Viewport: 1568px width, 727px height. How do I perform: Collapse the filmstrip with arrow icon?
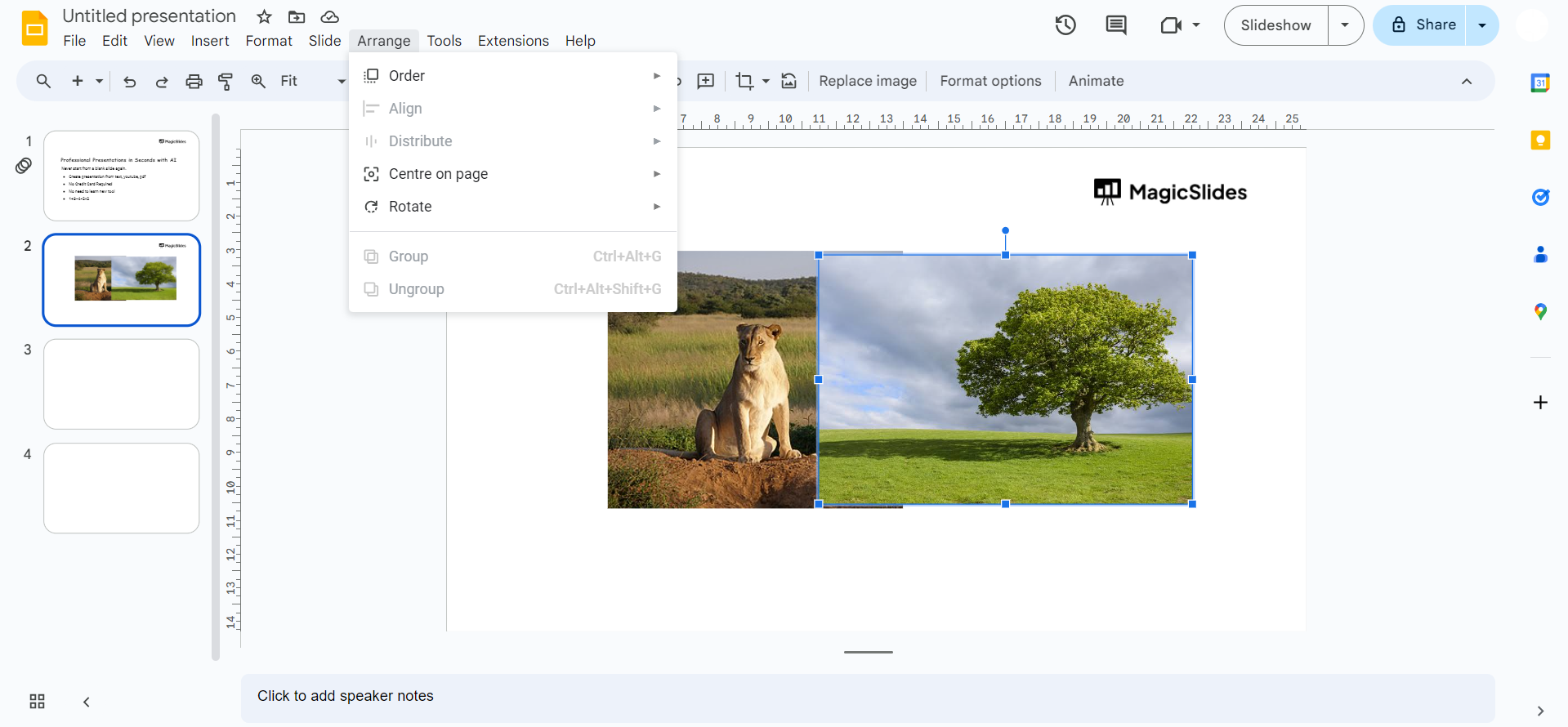[86, 702]
